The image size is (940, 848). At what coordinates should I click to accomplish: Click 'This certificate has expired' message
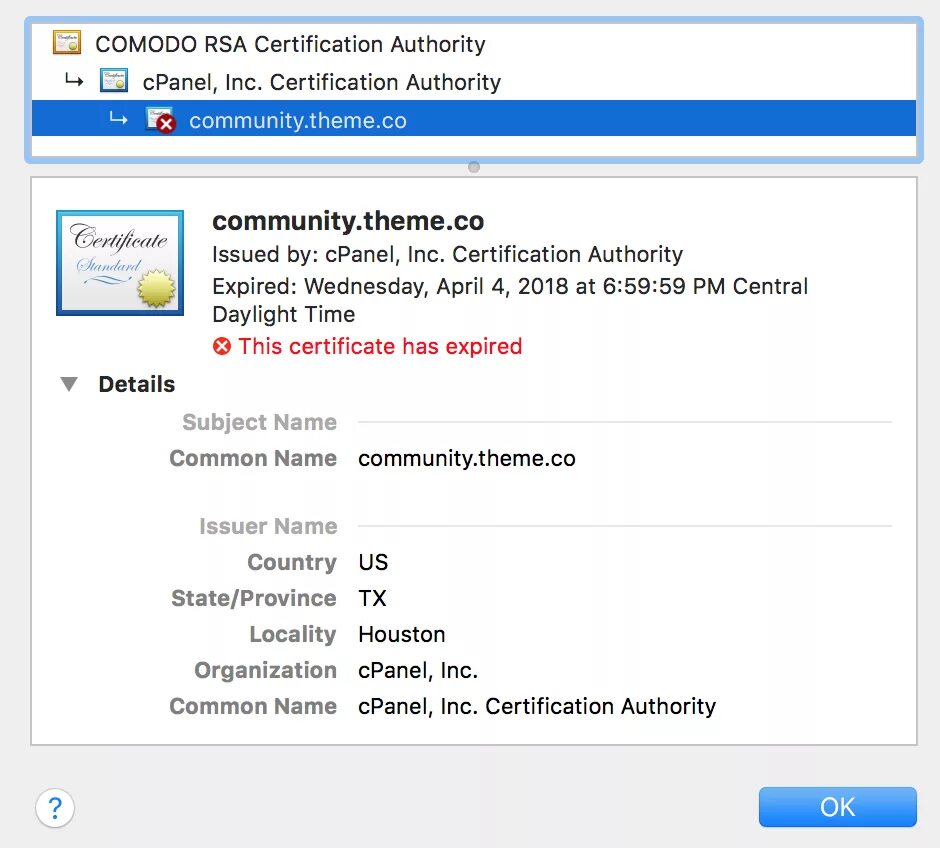pos(380,346)
